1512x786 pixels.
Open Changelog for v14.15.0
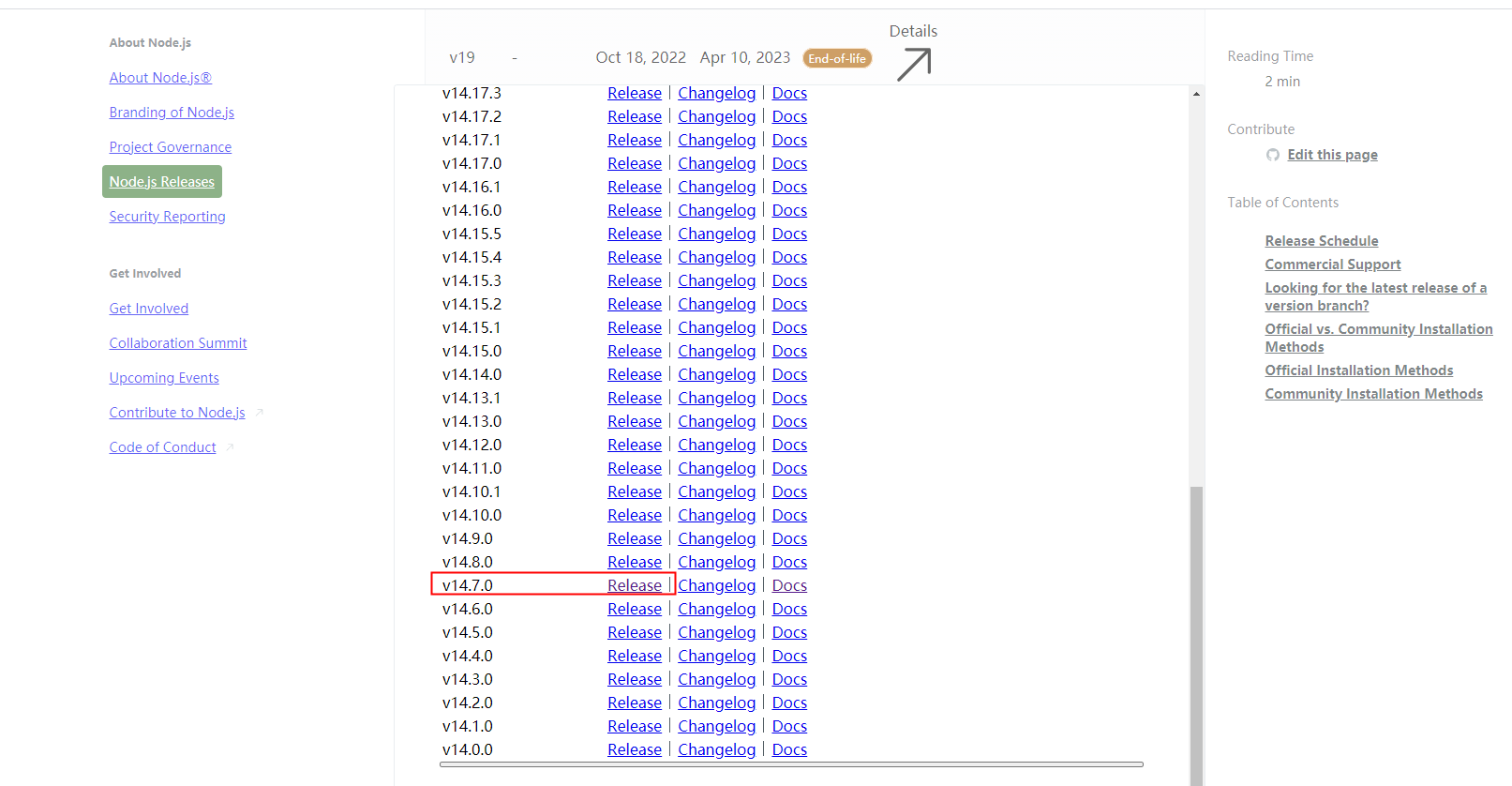716,351
